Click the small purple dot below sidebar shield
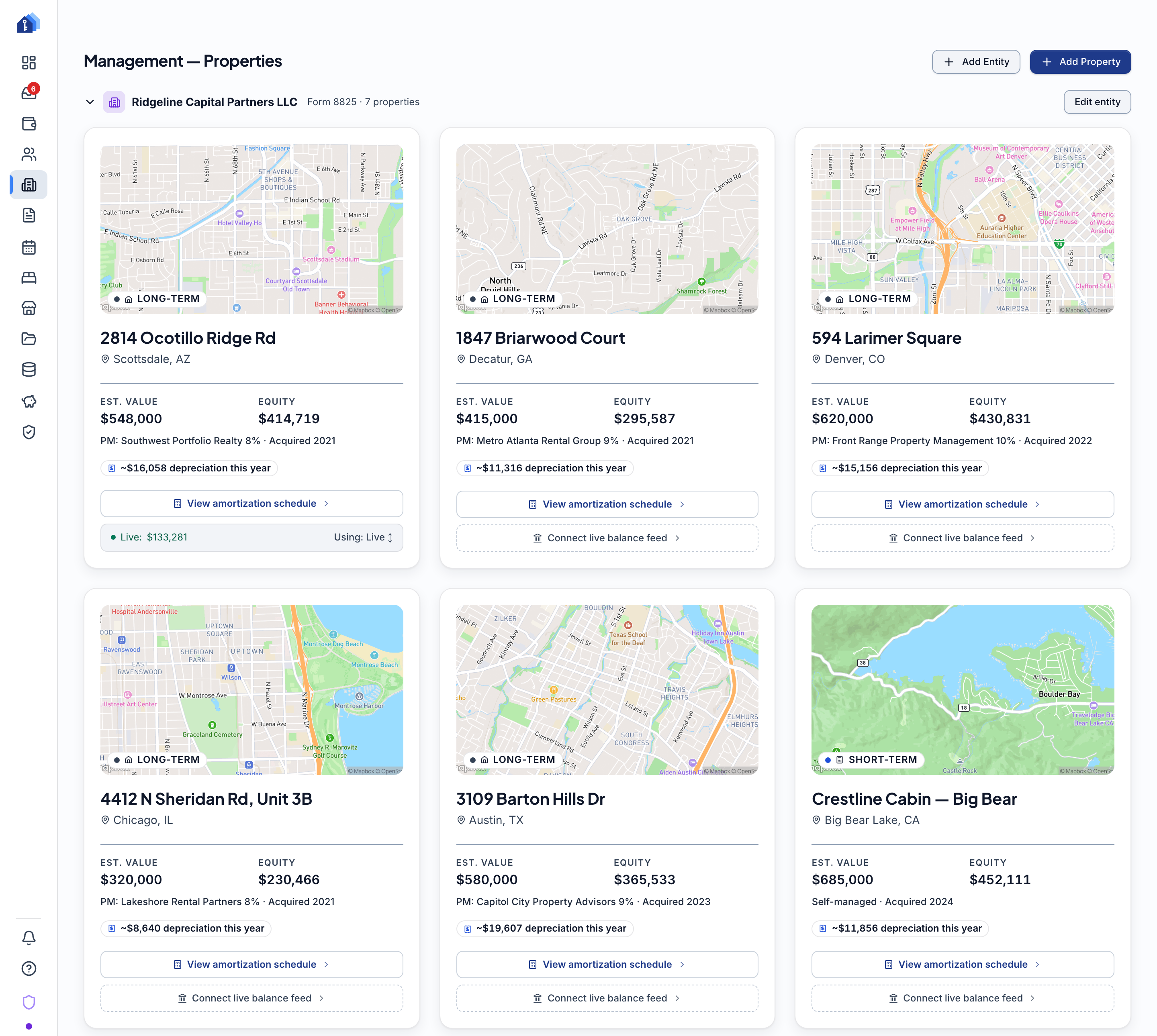Image resolution: width=1157 pixels, height=1036 pixels. pyautogui.click(x=29, y=1026)
